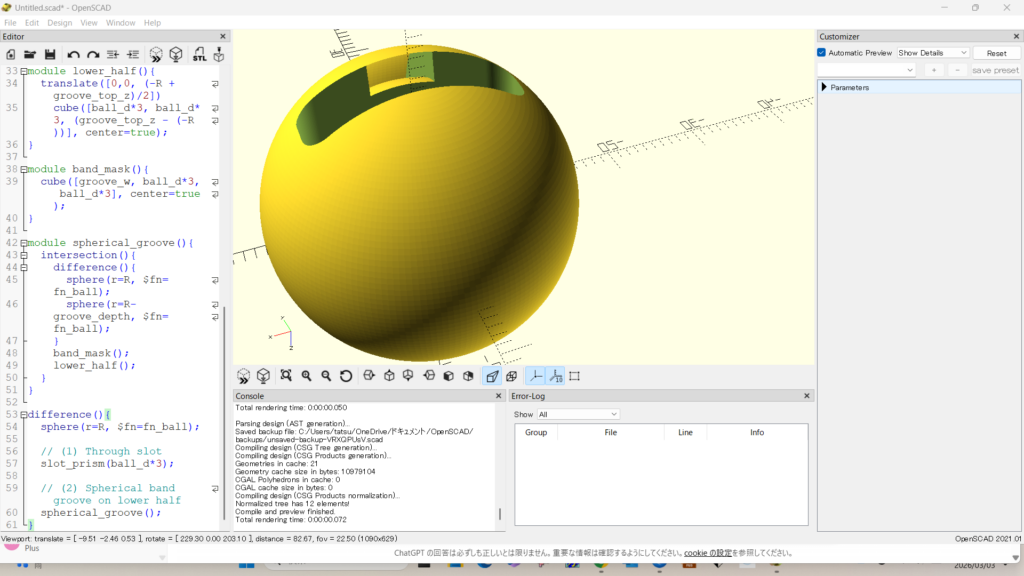1024x576 pixels.
Task: Open the Design menu
Action: (60, 22)
